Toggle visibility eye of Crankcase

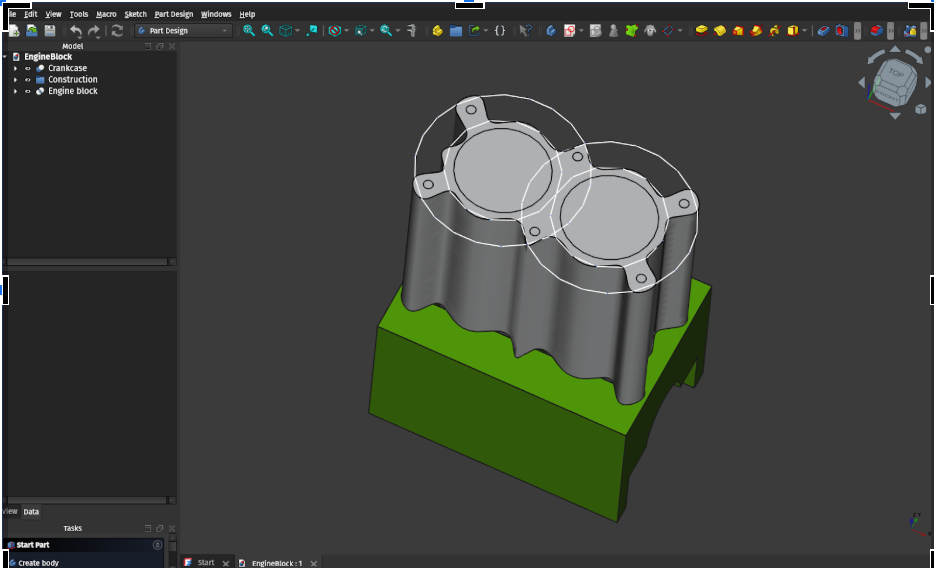coord(28,68)
